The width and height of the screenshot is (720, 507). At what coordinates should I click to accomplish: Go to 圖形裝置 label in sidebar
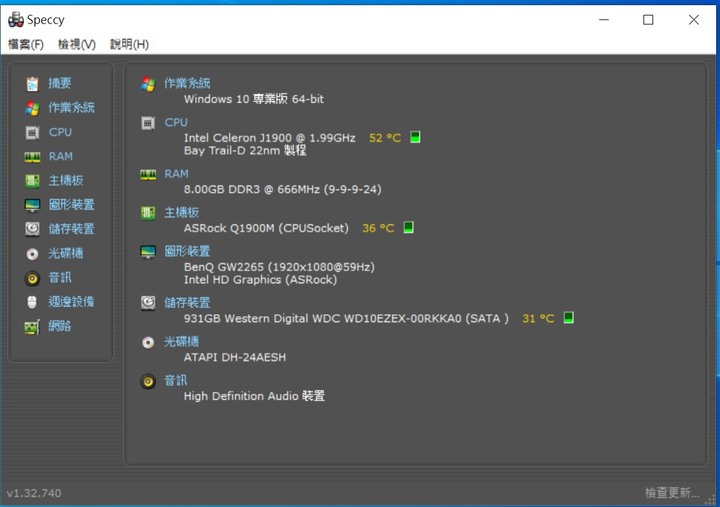(72, 205)
